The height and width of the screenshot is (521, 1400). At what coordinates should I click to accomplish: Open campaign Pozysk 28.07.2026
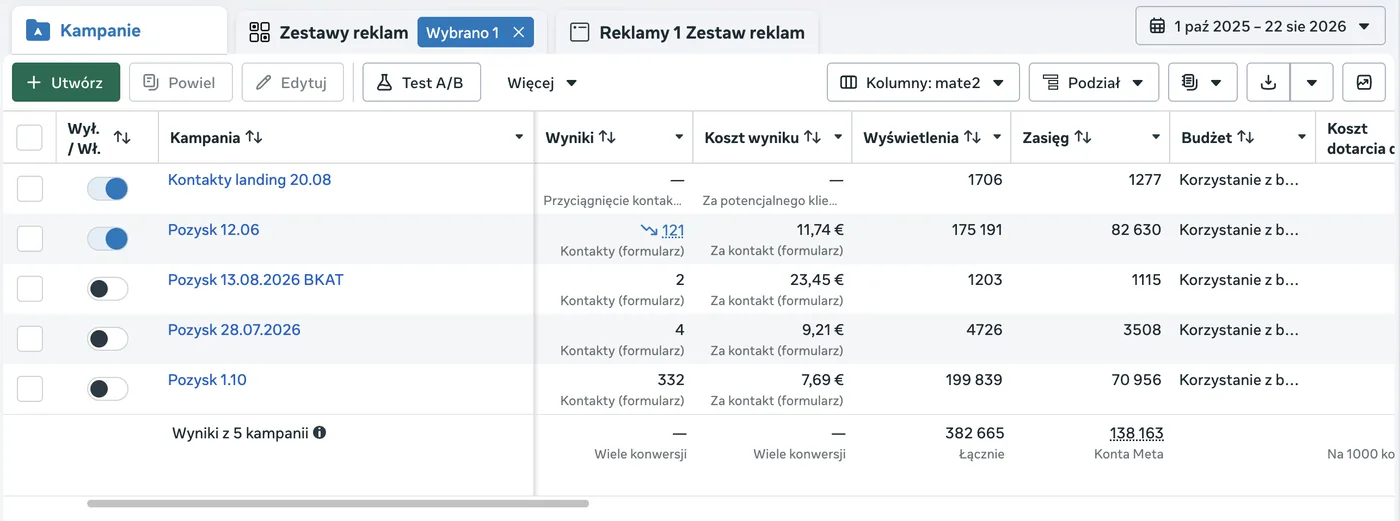point(234,330)
